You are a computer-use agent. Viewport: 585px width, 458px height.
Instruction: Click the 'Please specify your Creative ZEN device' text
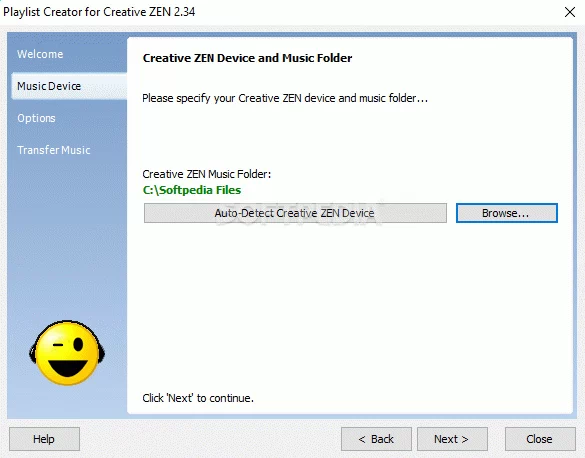point(285,98)
